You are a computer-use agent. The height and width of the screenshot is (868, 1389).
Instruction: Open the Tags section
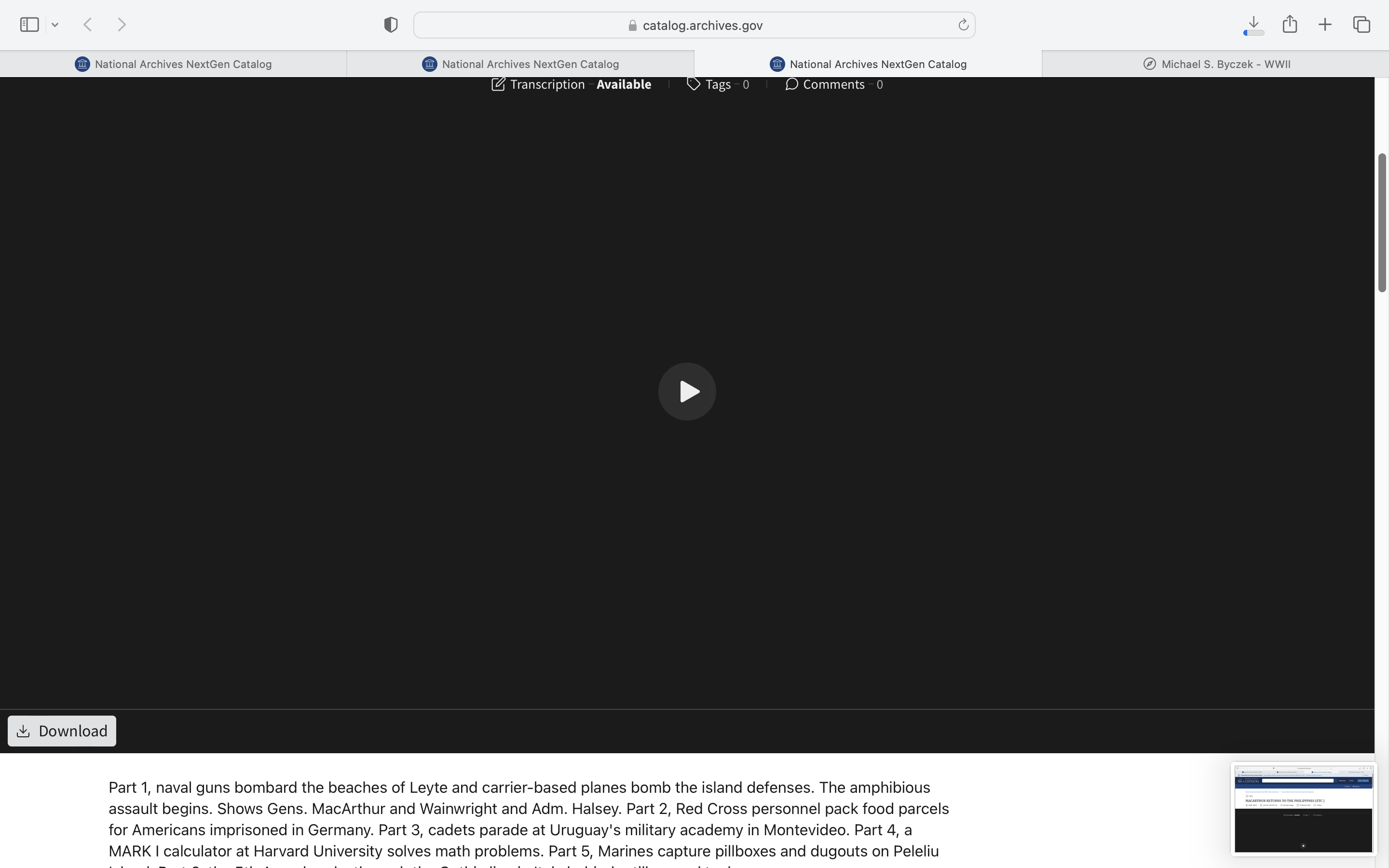point(718,84)
